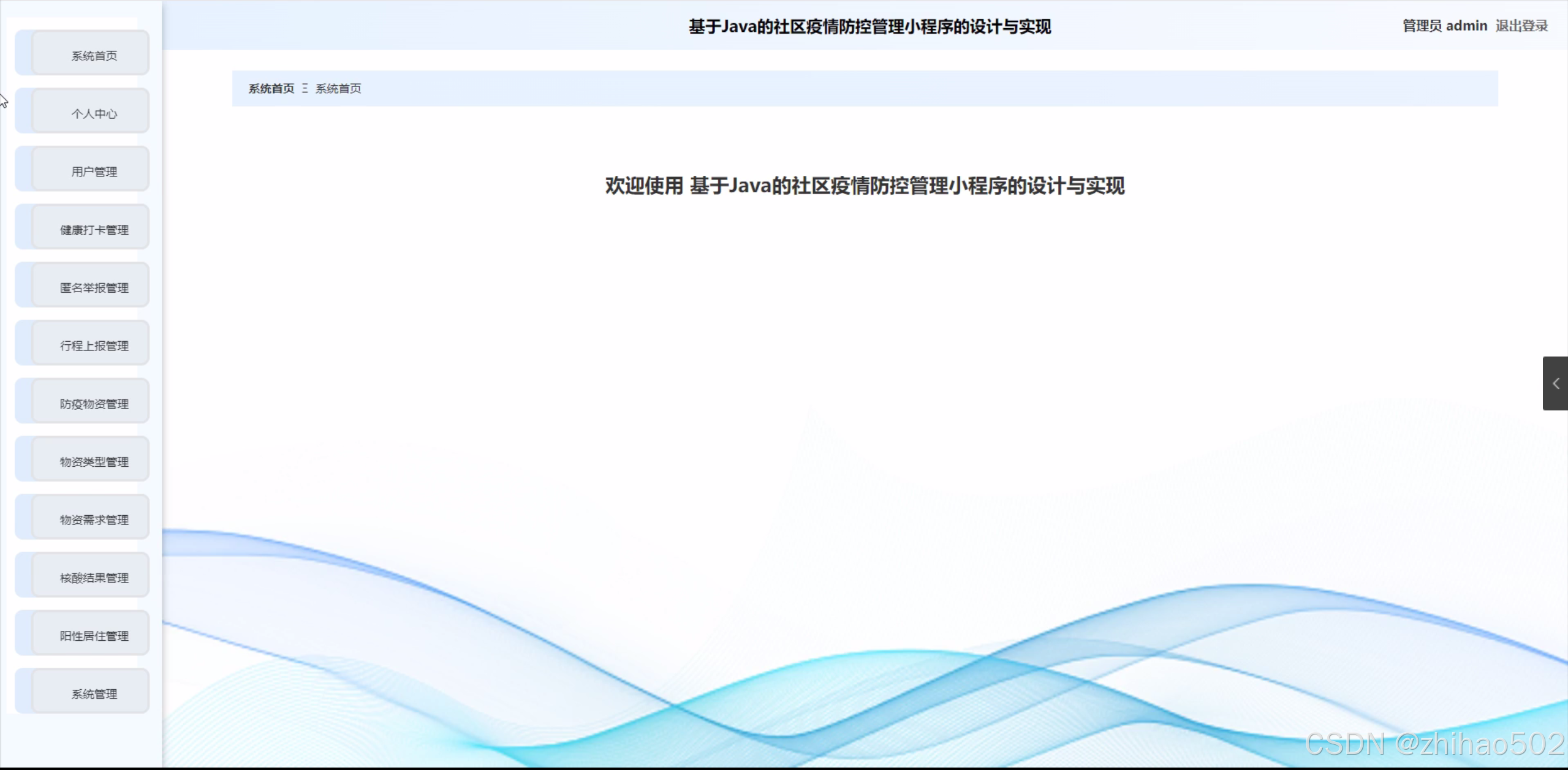This screenshot has width=1568, height=770.
Task: Open the 系统首页 sidebar menu
Action: pos(94,56)
